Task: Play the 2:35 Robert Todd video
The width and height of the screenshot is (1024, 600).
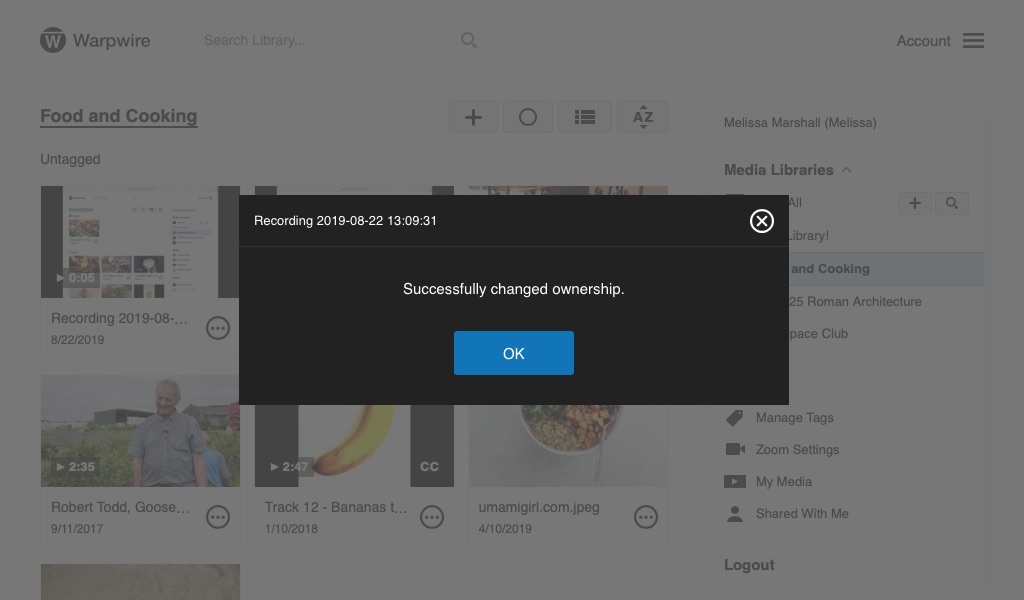Action: pyautogui.click(x=76, y=467)
